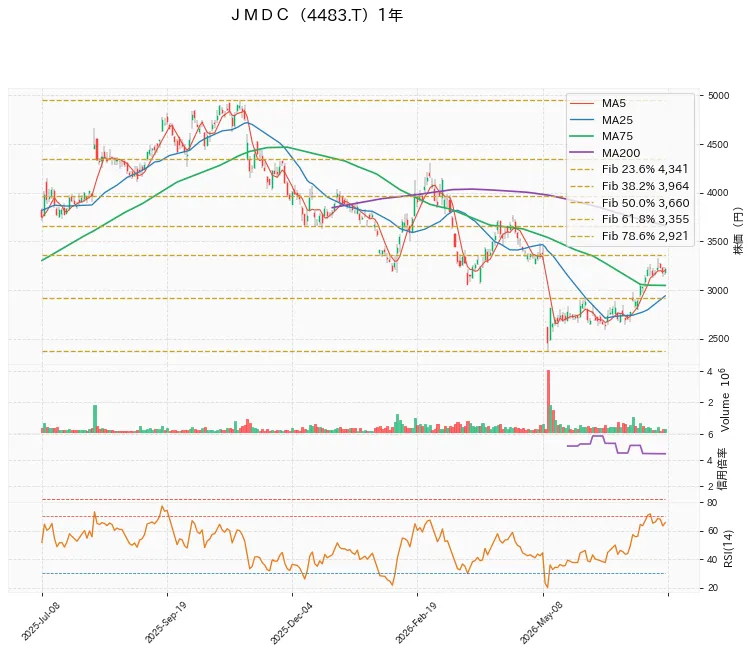Click the chart title JMDC (4483.T) 1年
Viewport: 752px width, 654px height.
pos(317,15)
